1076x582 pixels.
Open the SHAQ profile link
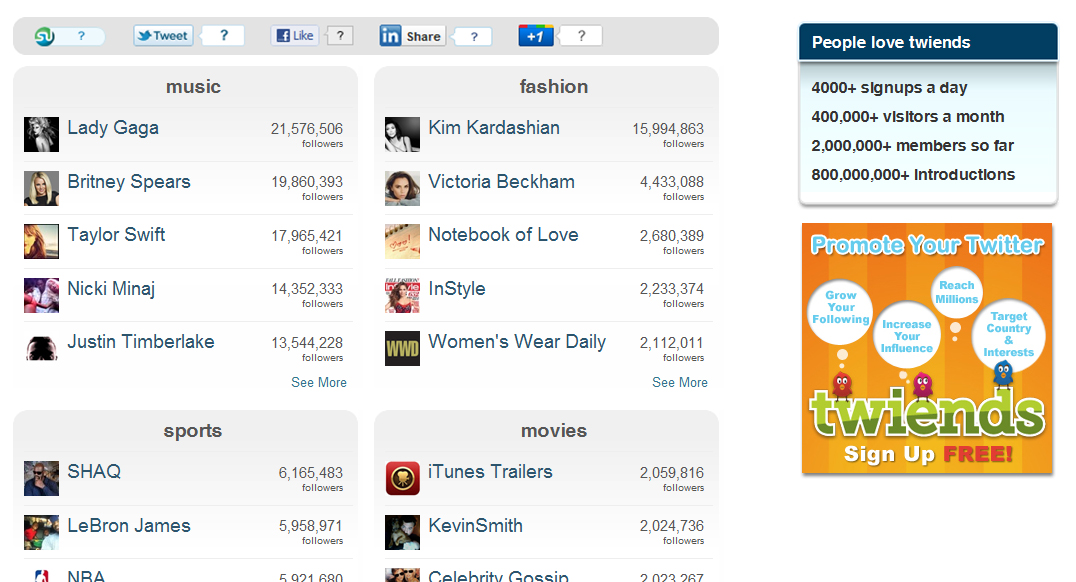point(94,472)
